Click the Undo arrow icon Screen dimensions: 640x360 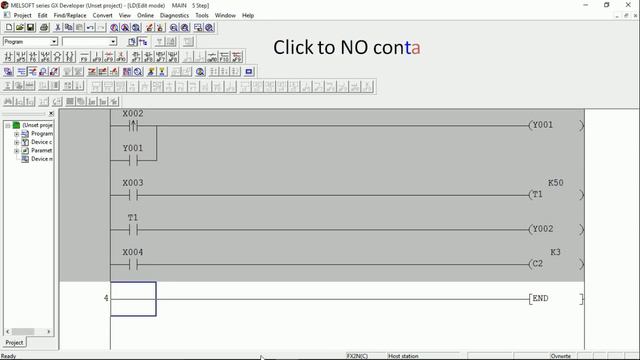pos(90,27)
